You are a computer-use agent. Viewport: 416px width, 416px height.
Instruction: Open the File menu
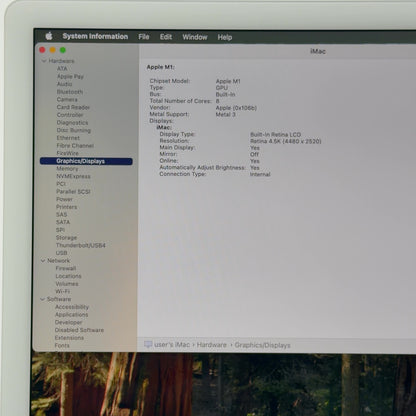[x=144, y=37]
